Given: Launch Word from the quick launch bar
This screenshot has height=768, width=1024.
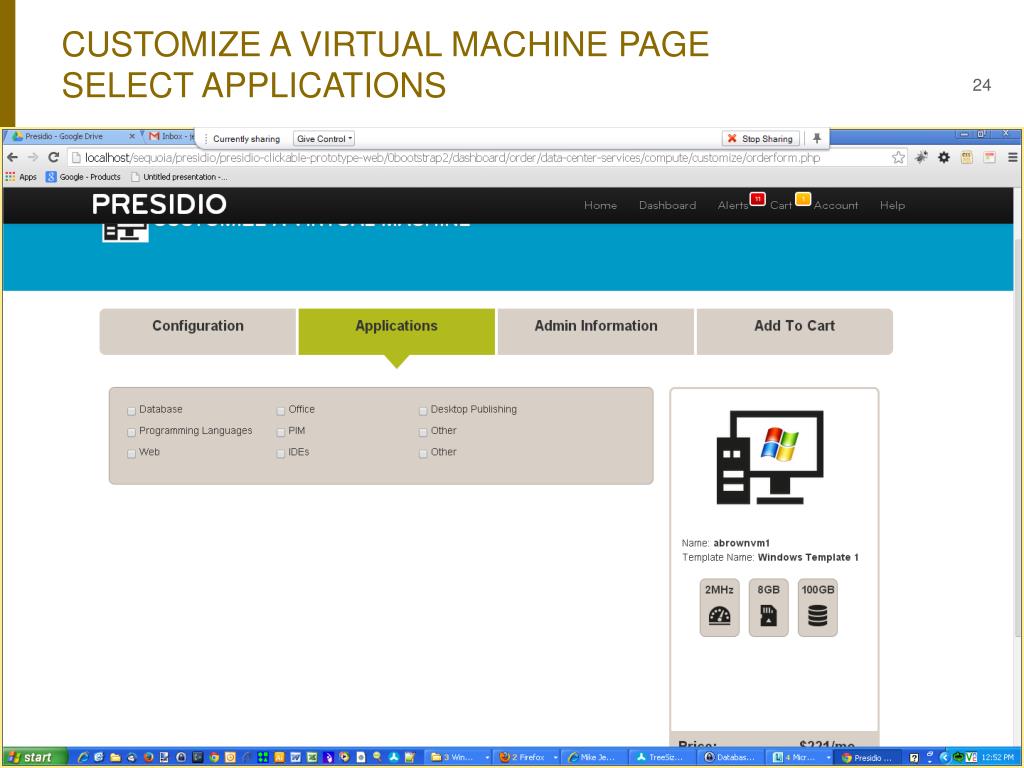Looking at the screenshot, I should [x=296, y=758].
